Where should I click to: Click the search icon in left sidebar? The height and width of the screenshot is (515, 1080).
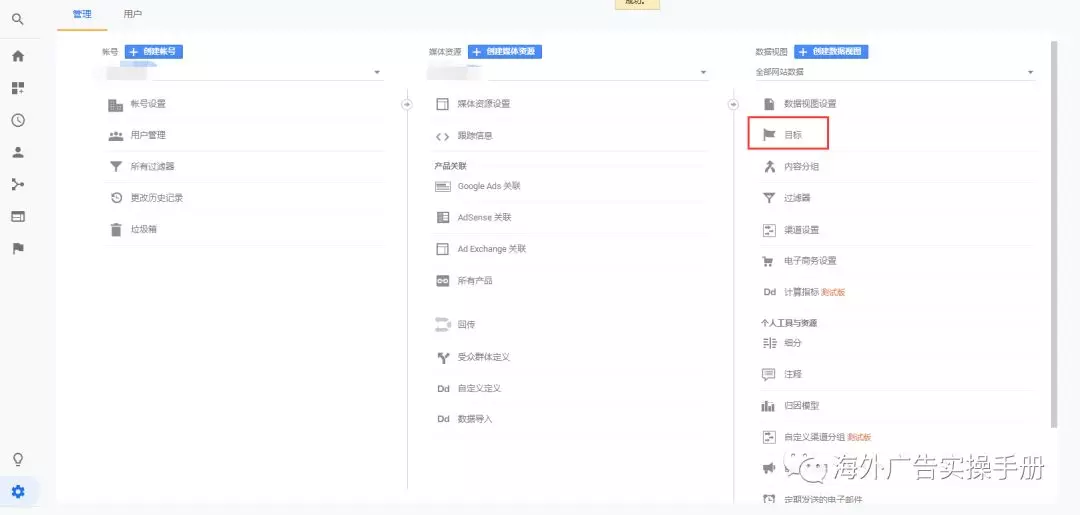[x=18, y=18]
